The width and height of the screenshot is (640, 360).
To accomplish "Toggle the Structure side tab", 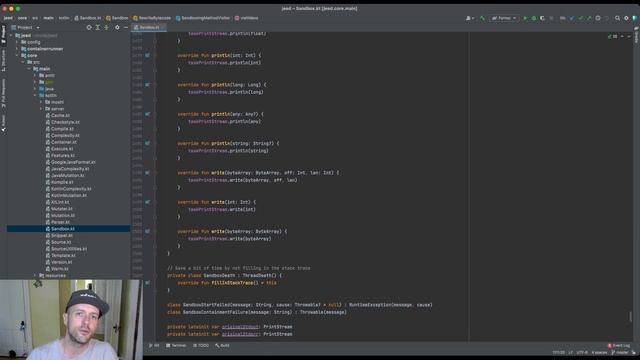I will coord(3,60).
